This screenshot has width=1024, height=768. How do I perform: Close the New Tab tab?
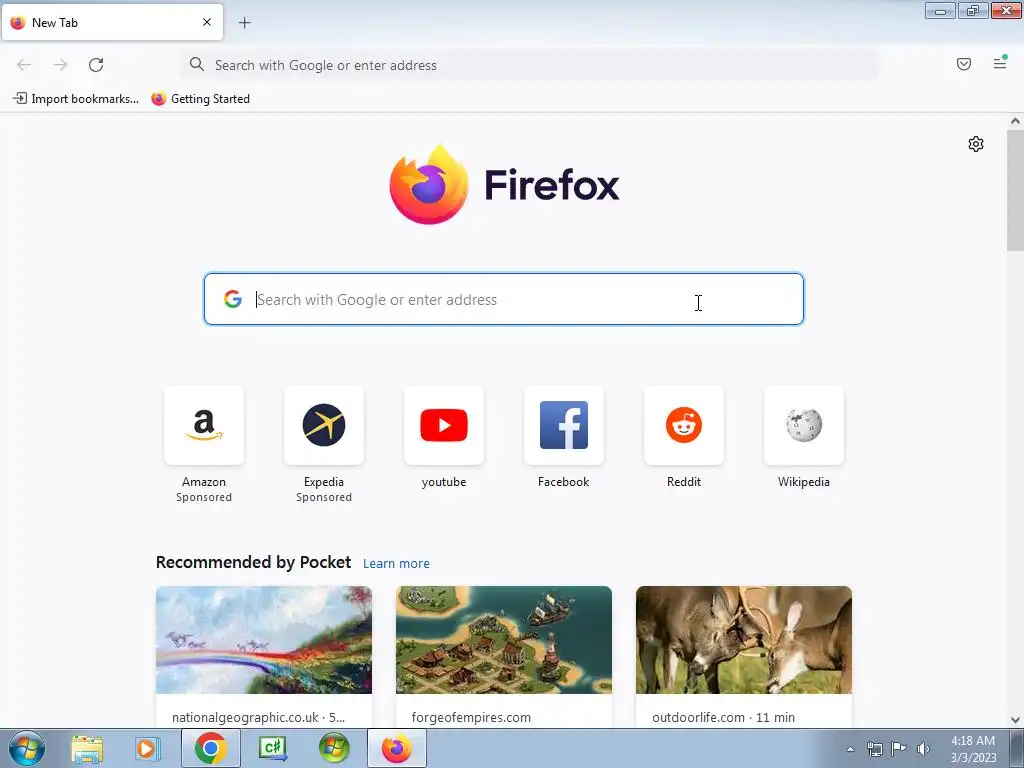pyautogui.click(x=207, y=22)
